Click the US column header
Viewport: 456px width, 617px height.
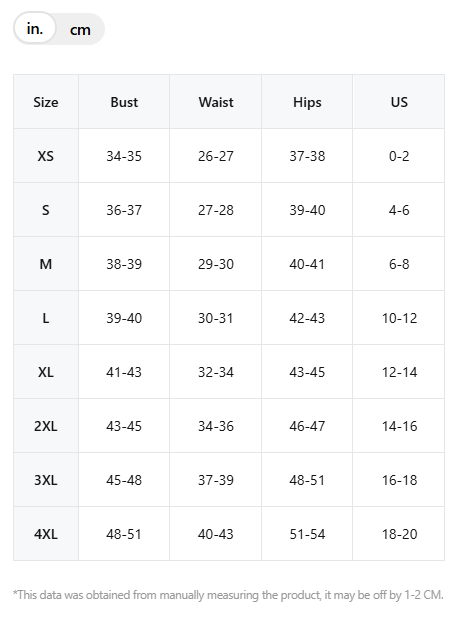tap(399, 102)
